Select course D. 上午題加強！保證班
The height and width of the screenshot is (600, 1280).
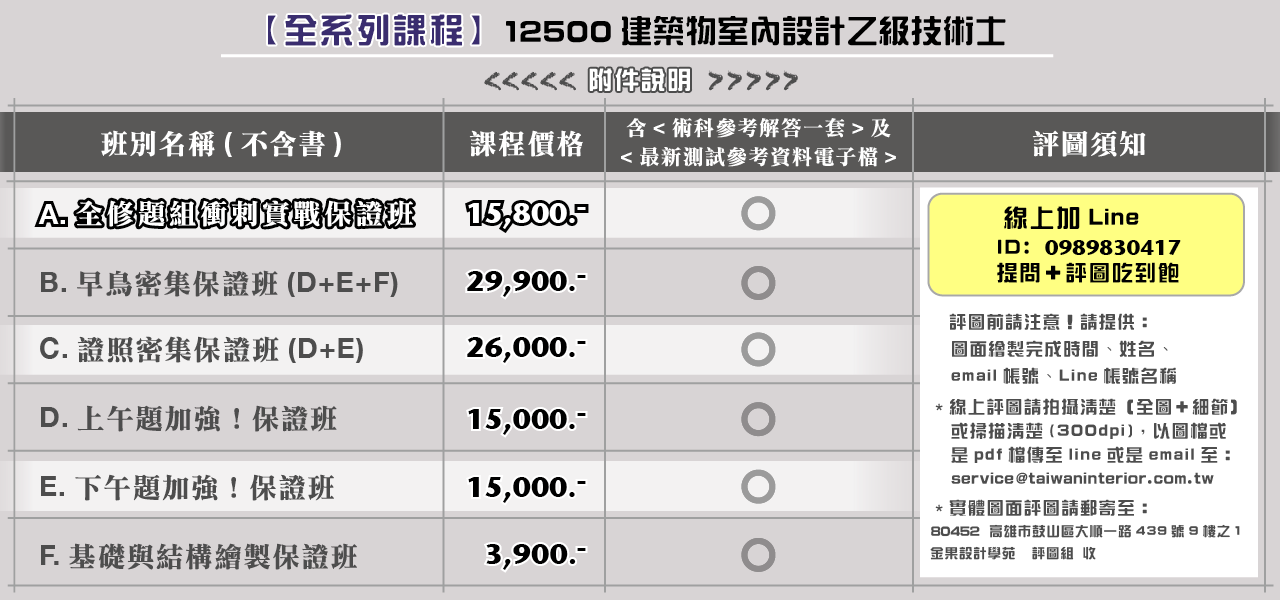188,418
